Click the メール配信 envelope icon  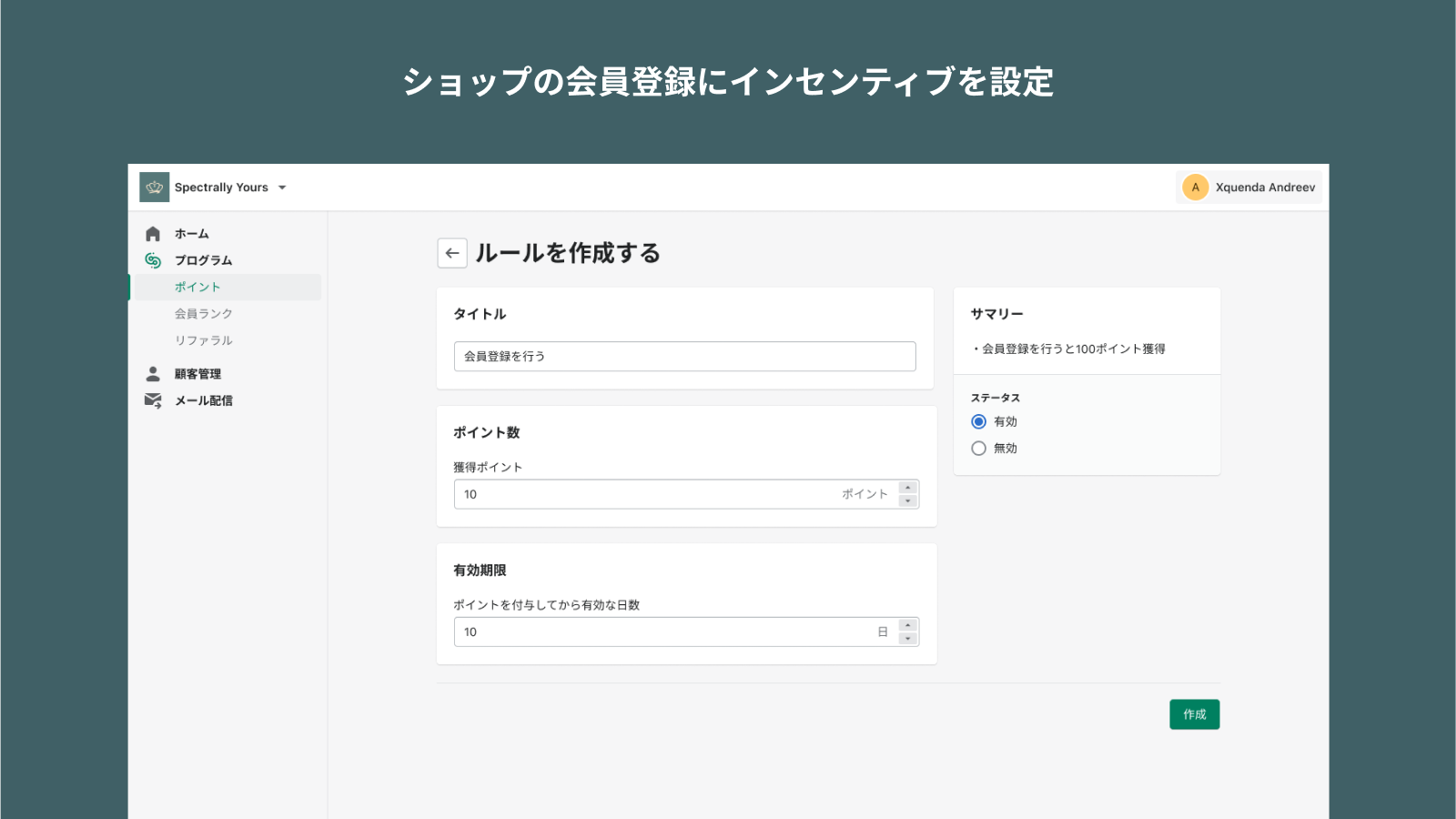point(153,400)
